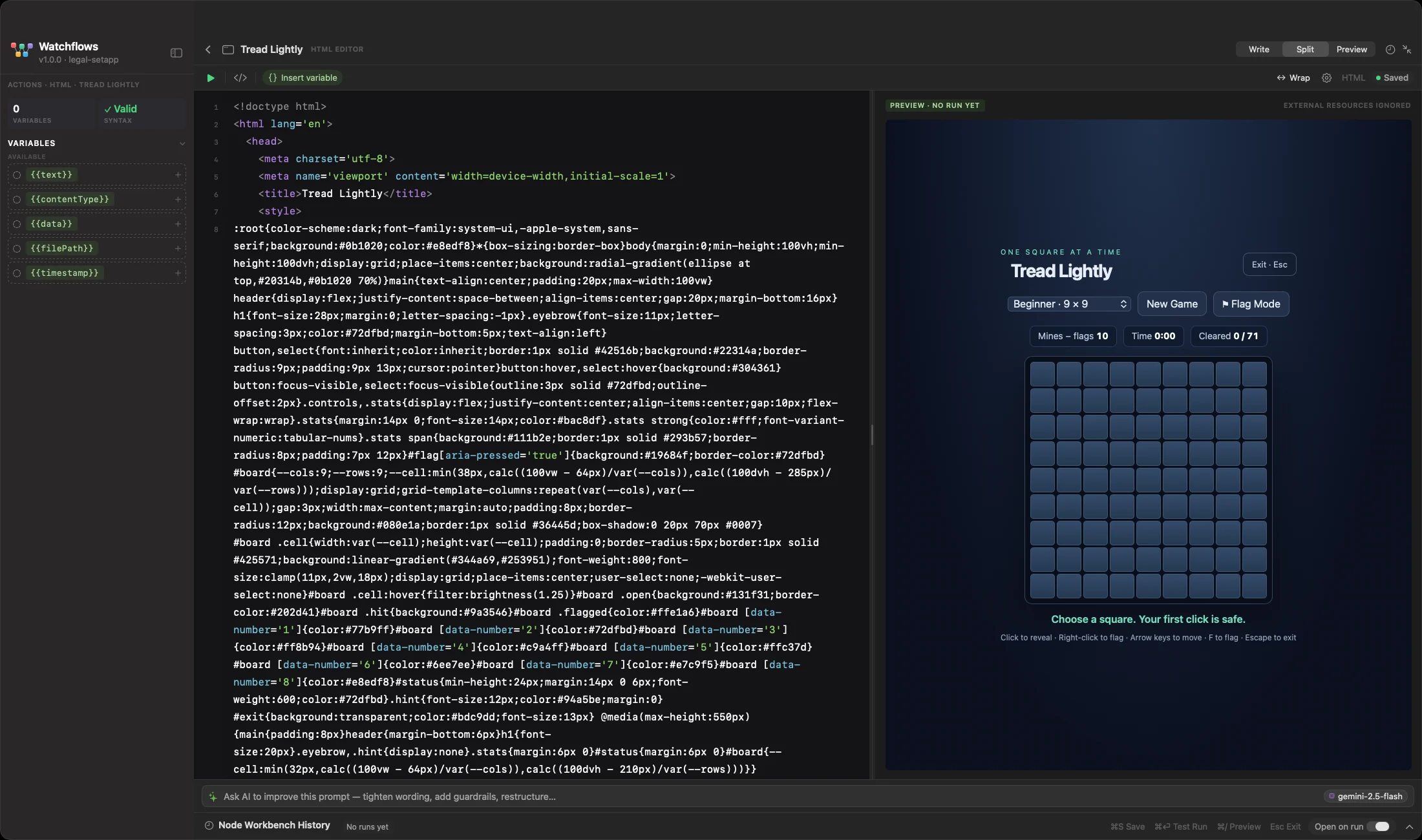Screen dimensions: 1422x840
Task: Open the Beginner 9 × 9 difficulty dropdown
Action: point(1069,304)
